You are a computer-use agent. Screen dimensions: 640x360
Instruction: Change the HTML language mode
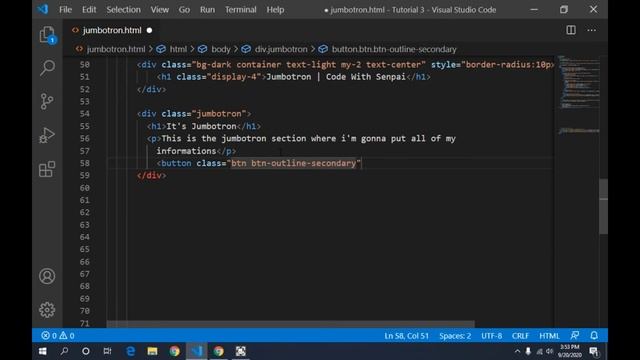click(549, 336)
